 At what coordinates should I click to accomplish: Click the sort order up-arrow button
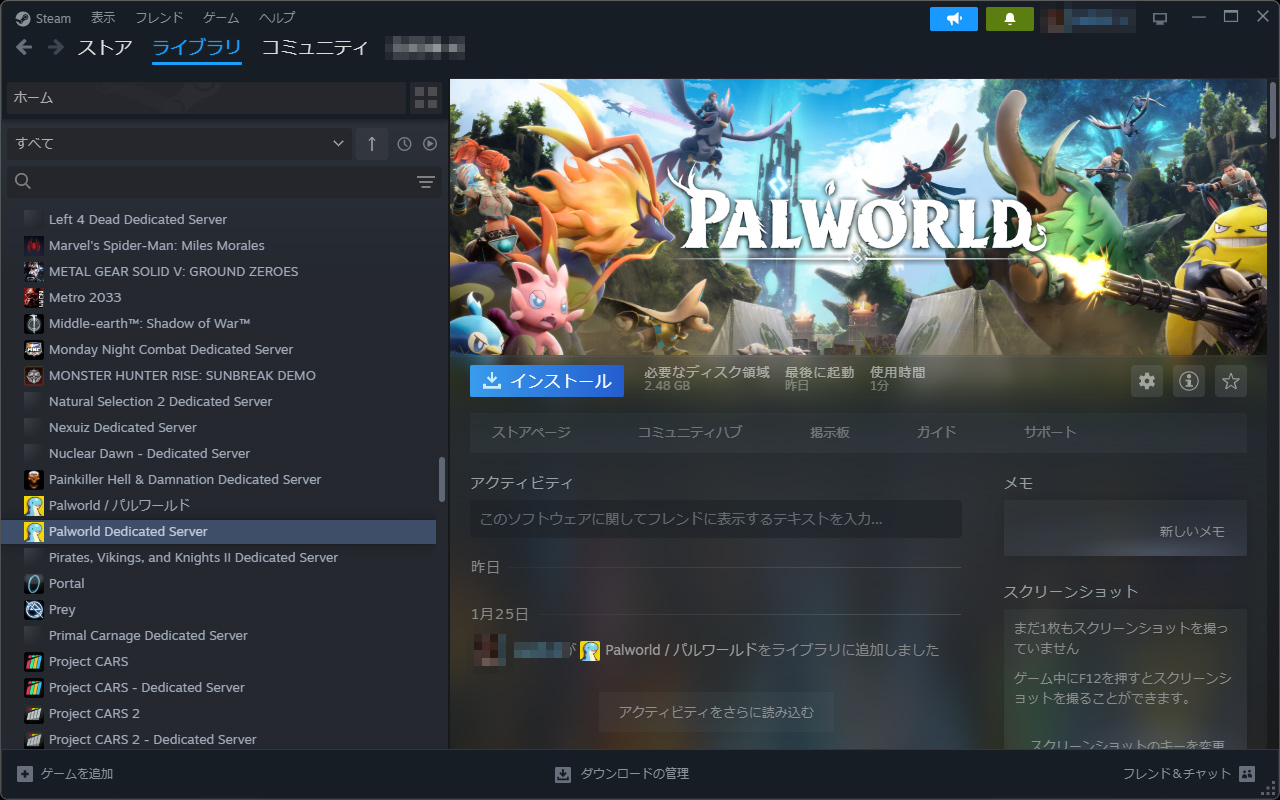(x=372, y=144)
